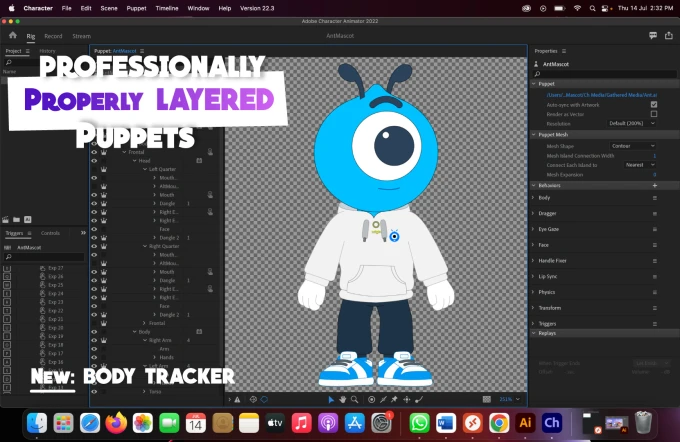Open the Resolution Default (200%) dropdown

(x=631, y=124)
